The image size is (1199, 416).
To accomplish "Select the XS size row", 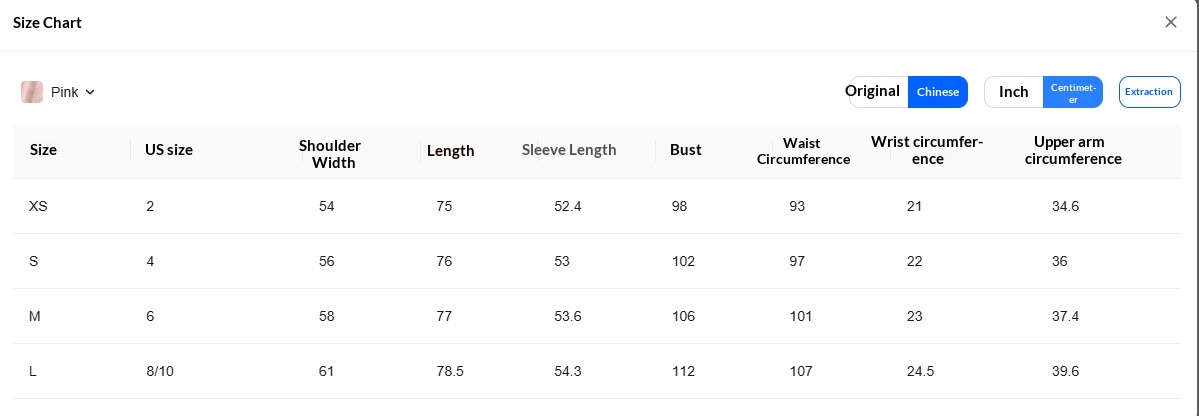I will [x=596, y=206].
